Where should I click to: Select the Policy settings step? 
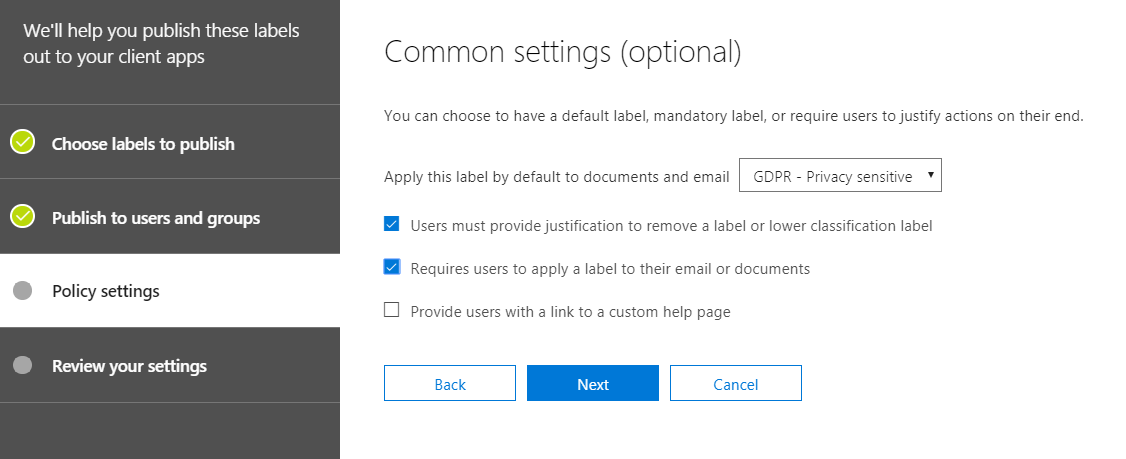(x=106, y=292)
